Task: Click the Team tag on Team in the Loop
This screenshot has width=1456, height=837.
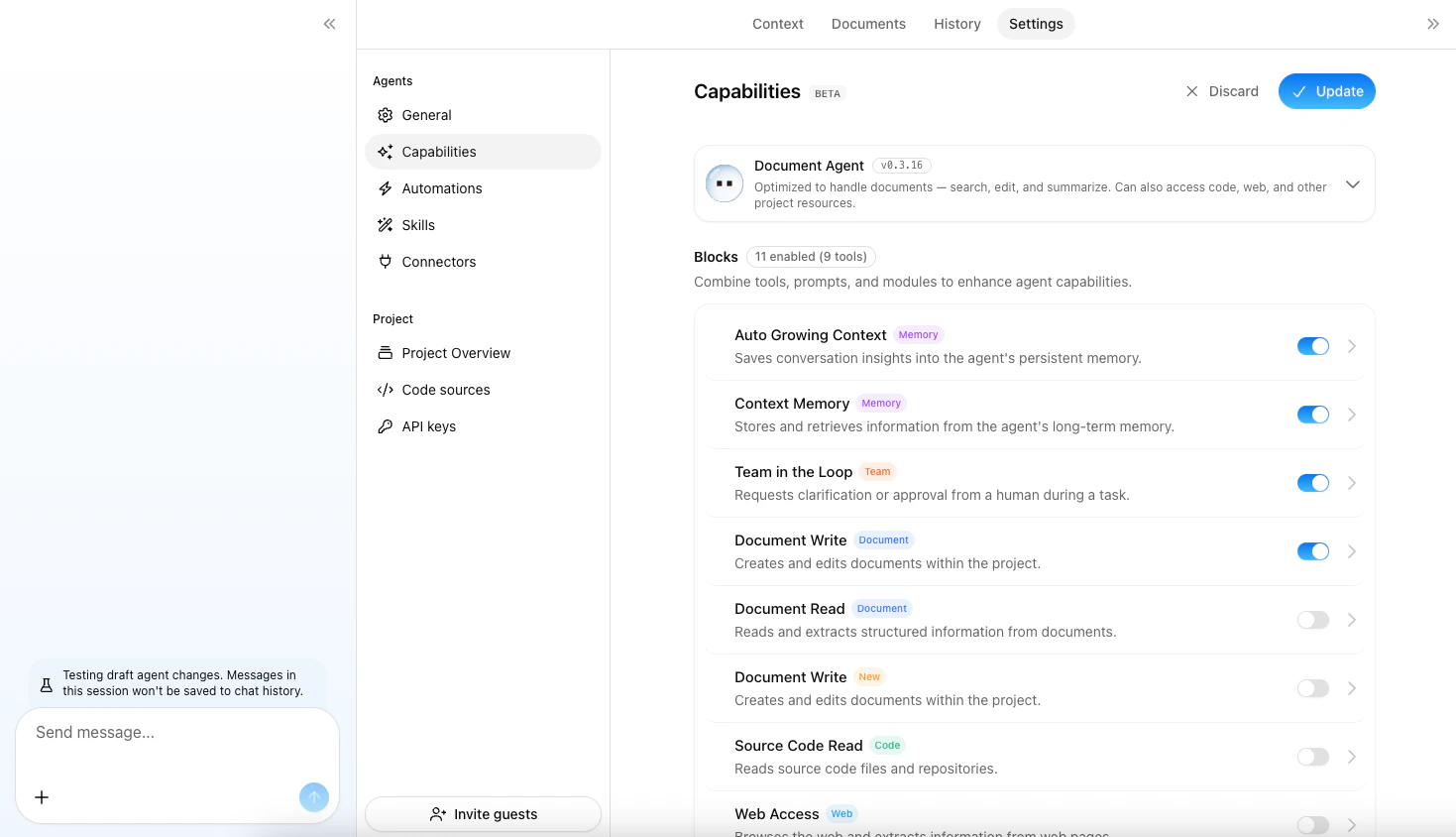Action: coord(877,472)
